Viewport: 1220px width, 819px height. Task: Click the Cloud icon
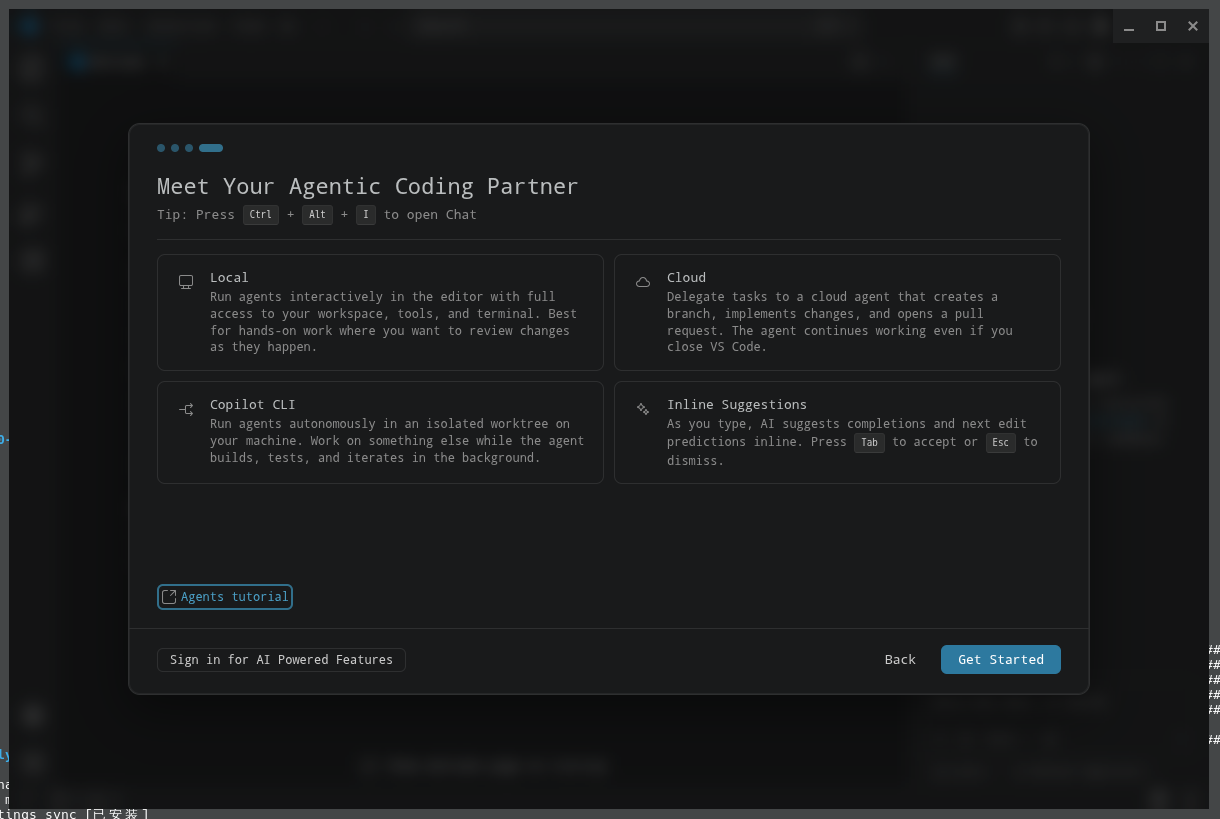(x=643, y=282)
